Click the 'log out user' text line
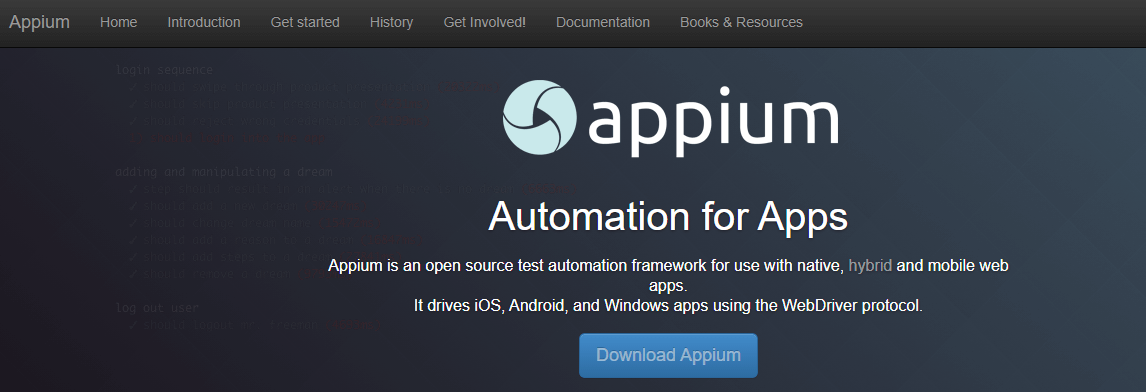 157,308
